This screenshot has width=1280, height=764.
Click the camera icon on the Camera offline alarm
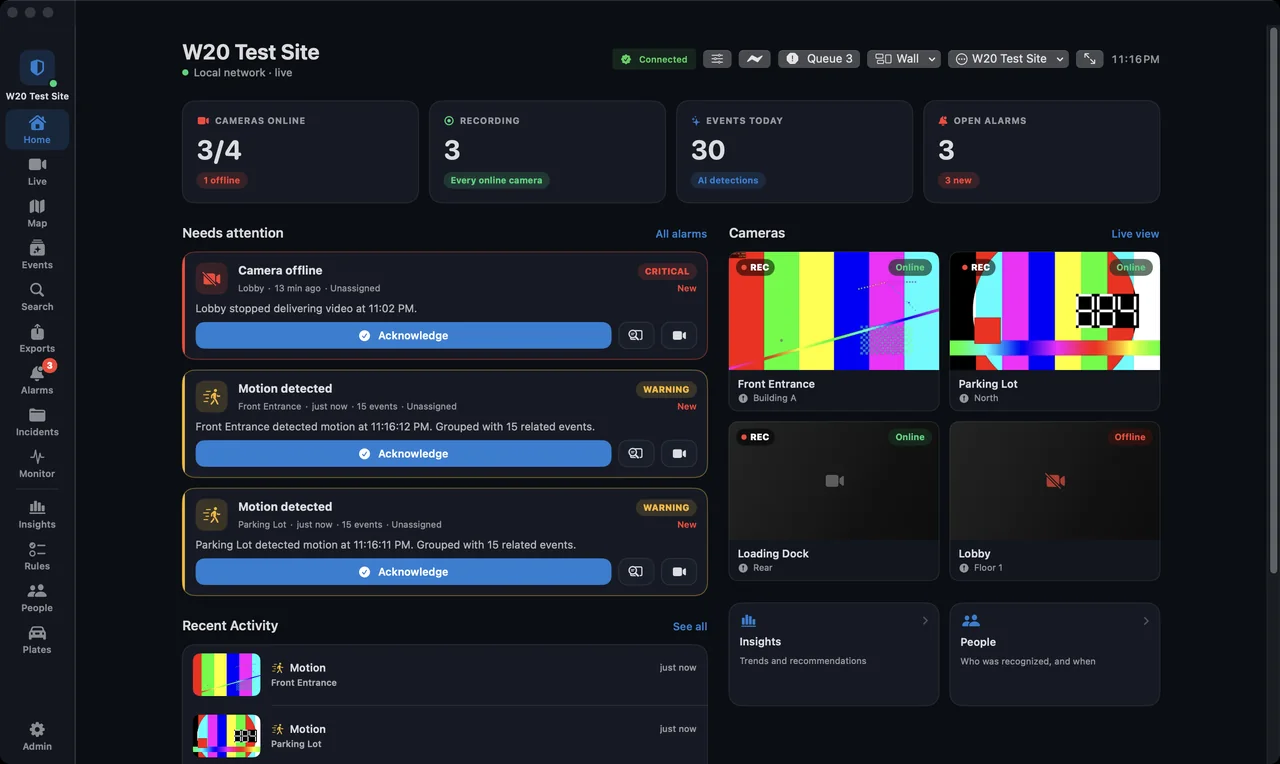click(x=679, y=336)
